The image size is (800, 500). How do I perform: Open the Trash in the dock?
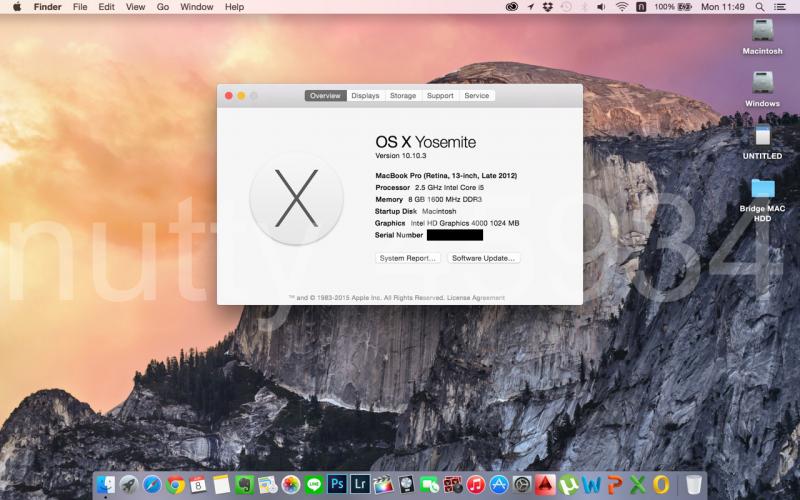(x=693, y=485)
